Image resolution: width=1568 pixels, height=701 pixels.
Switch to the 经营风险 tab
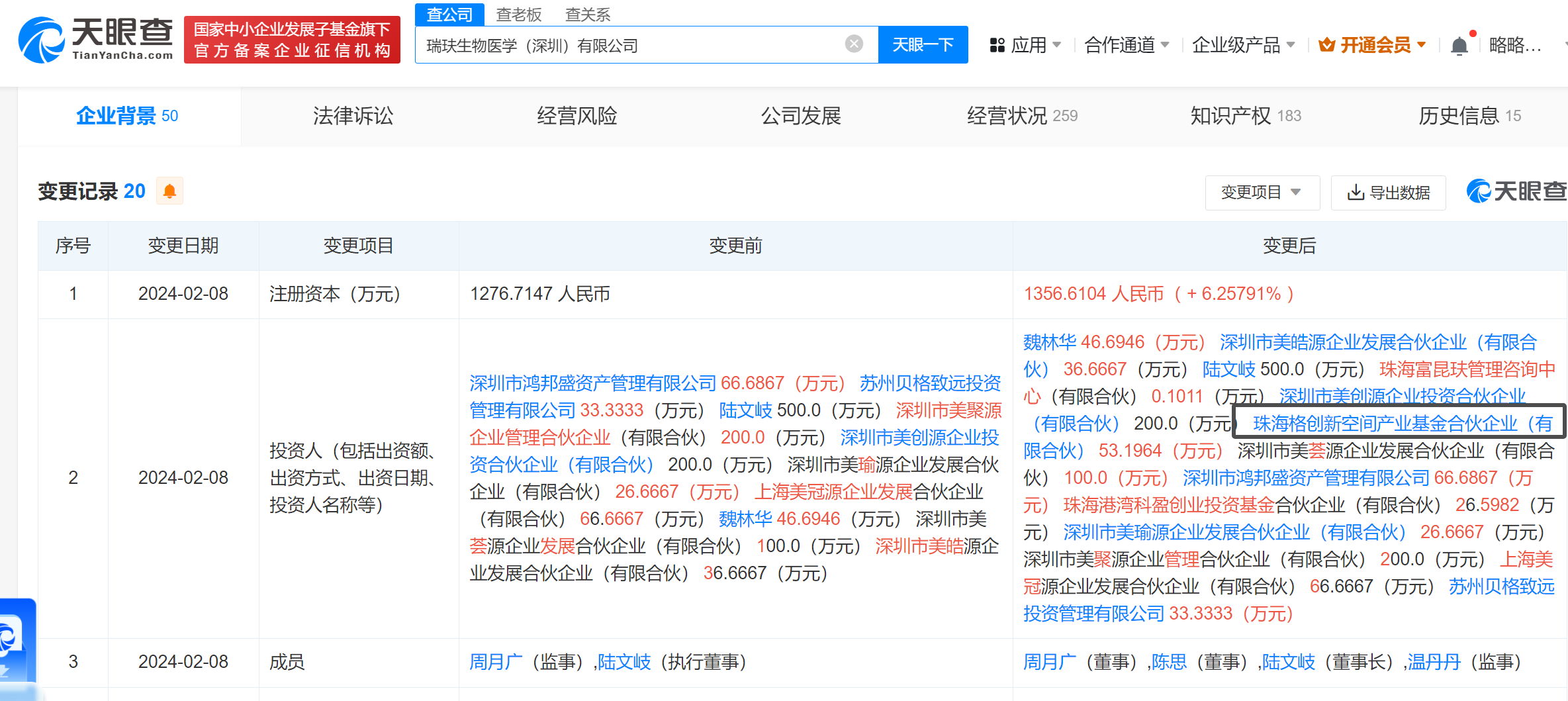pos(576,116)
